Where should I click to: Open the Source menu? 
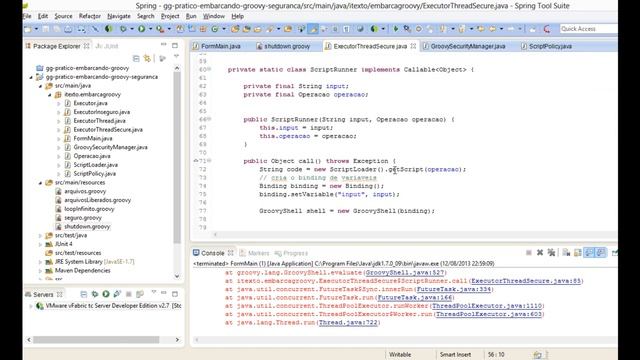click(63, 16)
